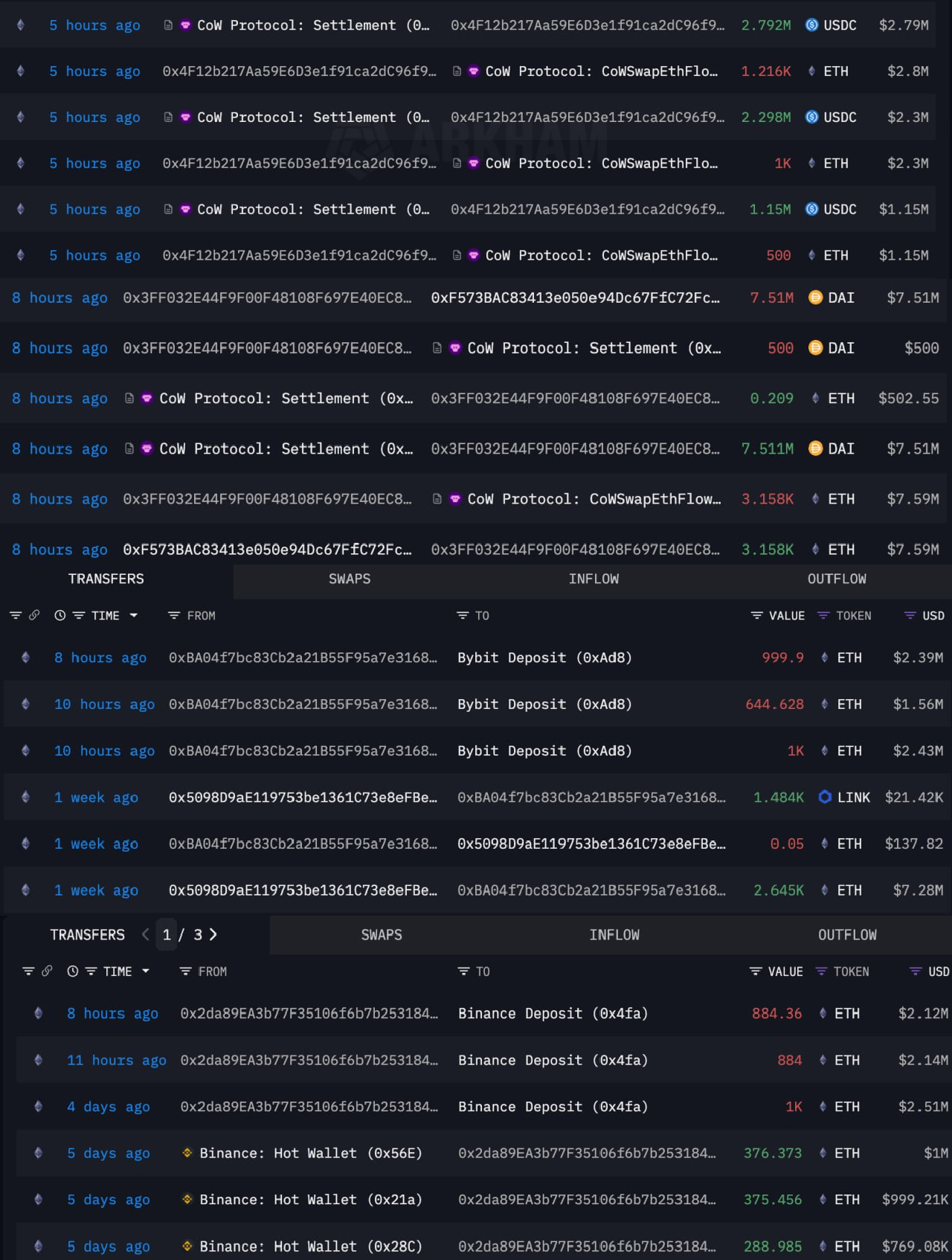Open sender 0x5098D9aE... in the 2.645K ETH row
952x1260 pixels.
tap(303, 890)
